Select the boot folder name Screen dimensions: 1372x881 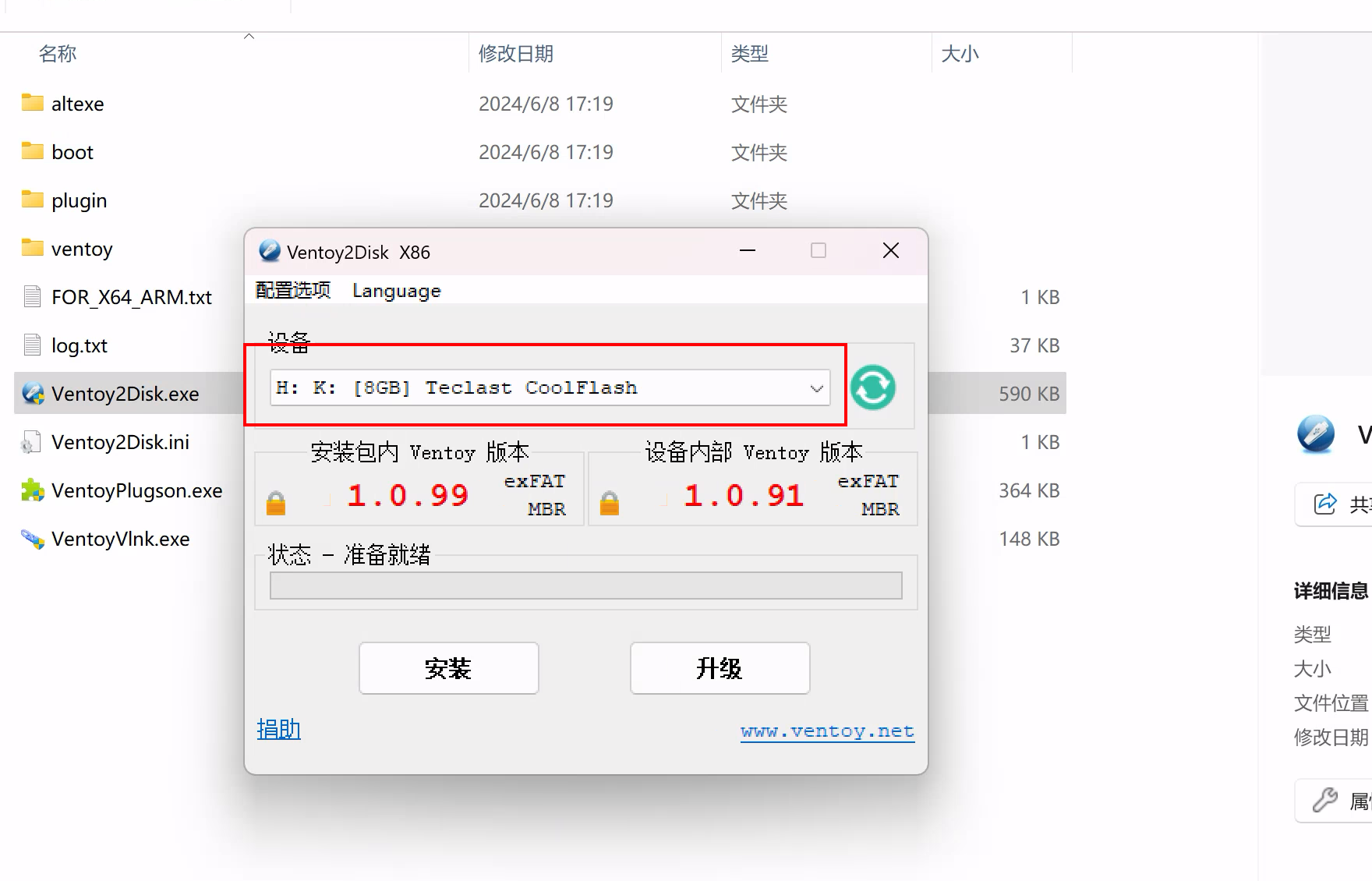pyautogui.click(x=72, y=152)
